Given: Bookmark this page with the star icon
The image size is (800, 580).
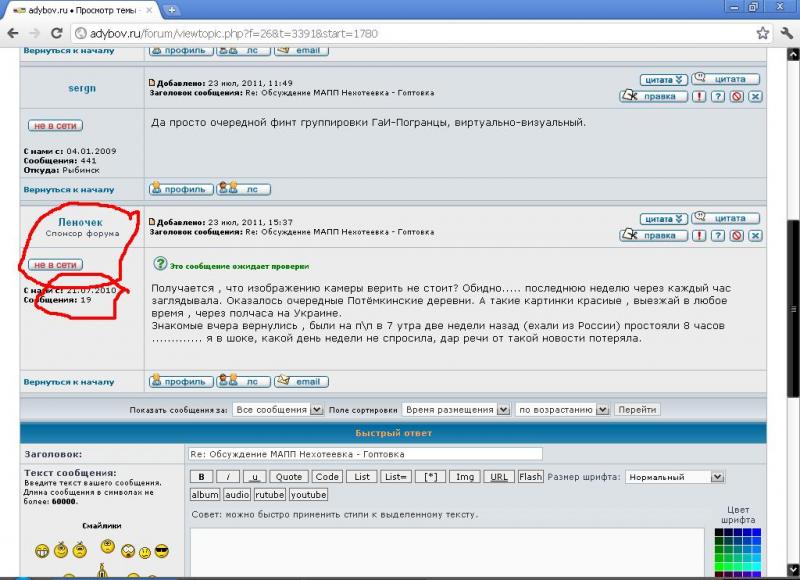Looking at the screenshot, I should coord(762,33).
